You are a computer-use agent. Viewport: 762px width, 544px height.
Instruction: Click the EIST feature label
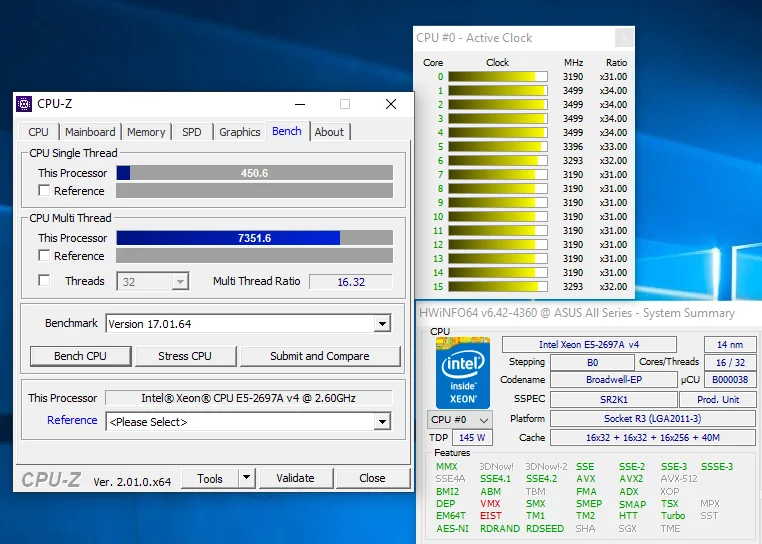pos(491,516)
